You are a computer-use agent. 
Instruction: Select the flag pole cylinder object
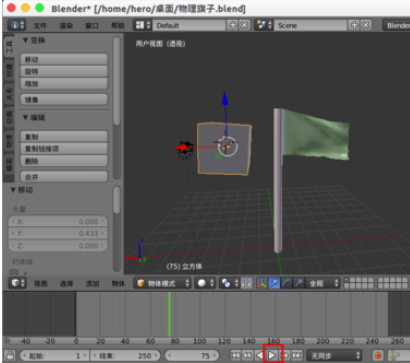[278, 181]
